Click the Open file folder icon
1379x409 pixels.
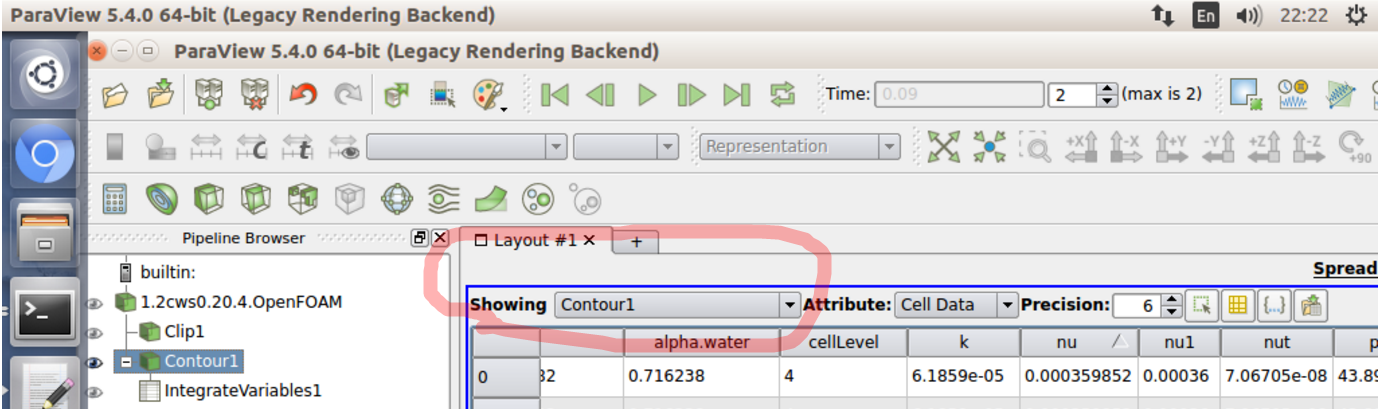click(x=116, y=95)
